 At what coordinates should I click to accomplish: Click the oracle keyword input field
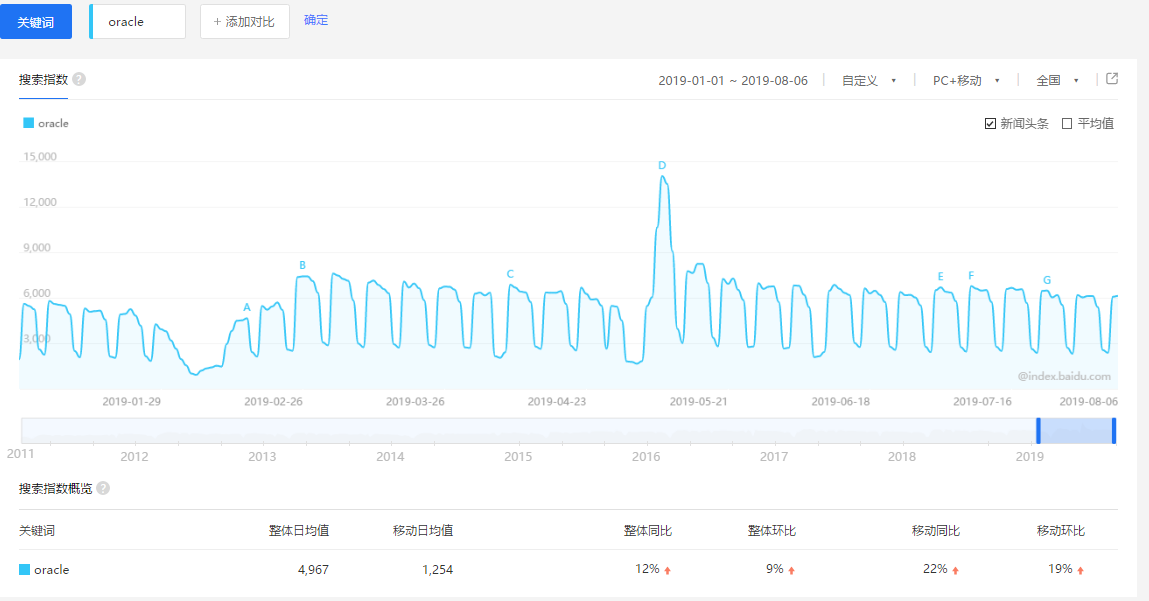[139, 21]
